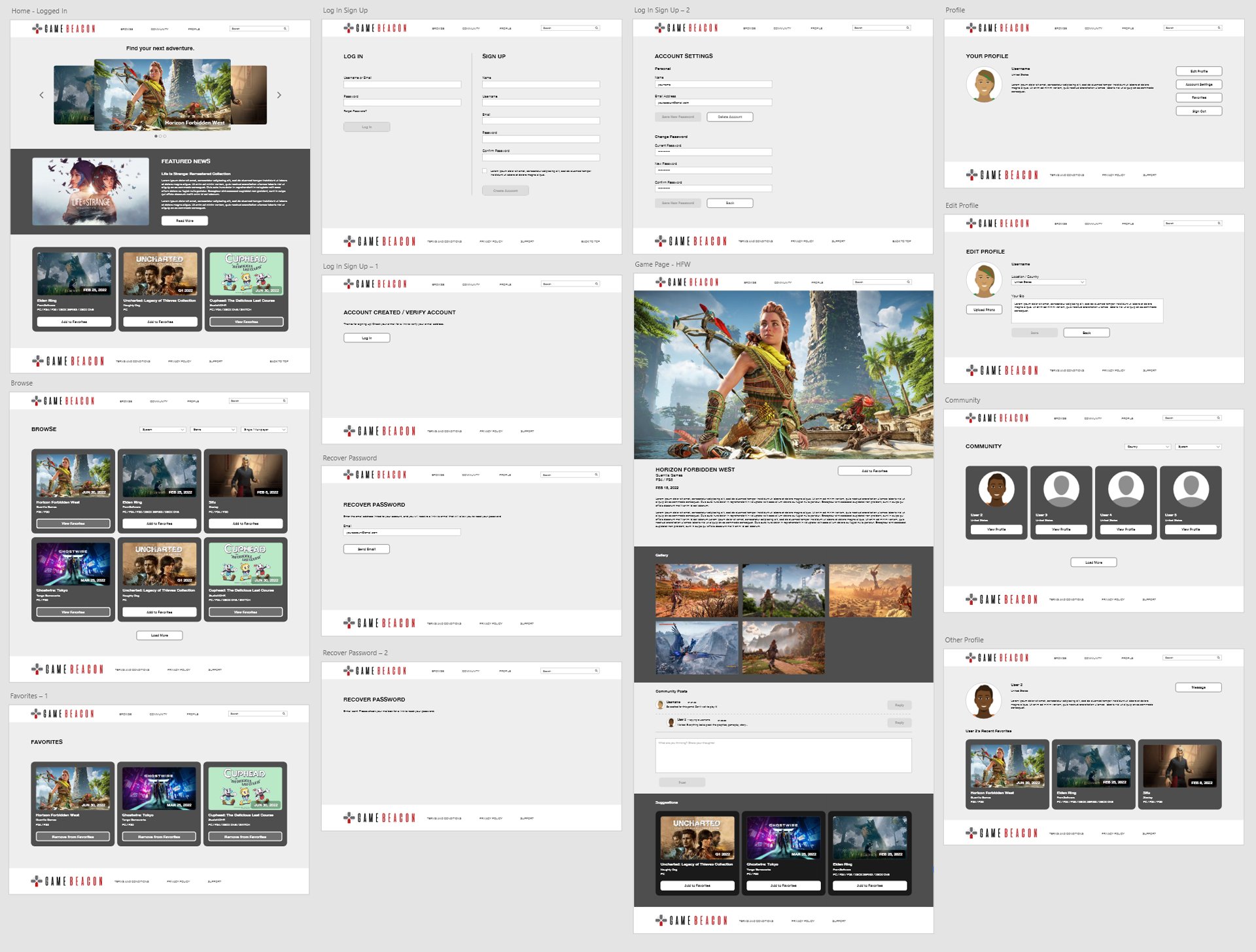Click the header Game Beacon logo on Your Profile page
The width and height of the screenshot is (1256, 952).
998,28
